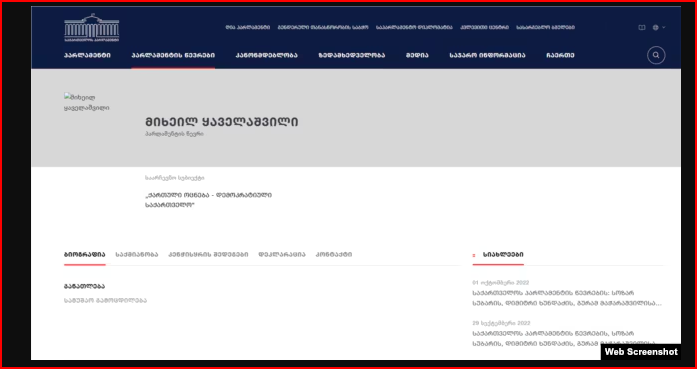Click the Parliament of Georgia building logo

pos(92,28)
